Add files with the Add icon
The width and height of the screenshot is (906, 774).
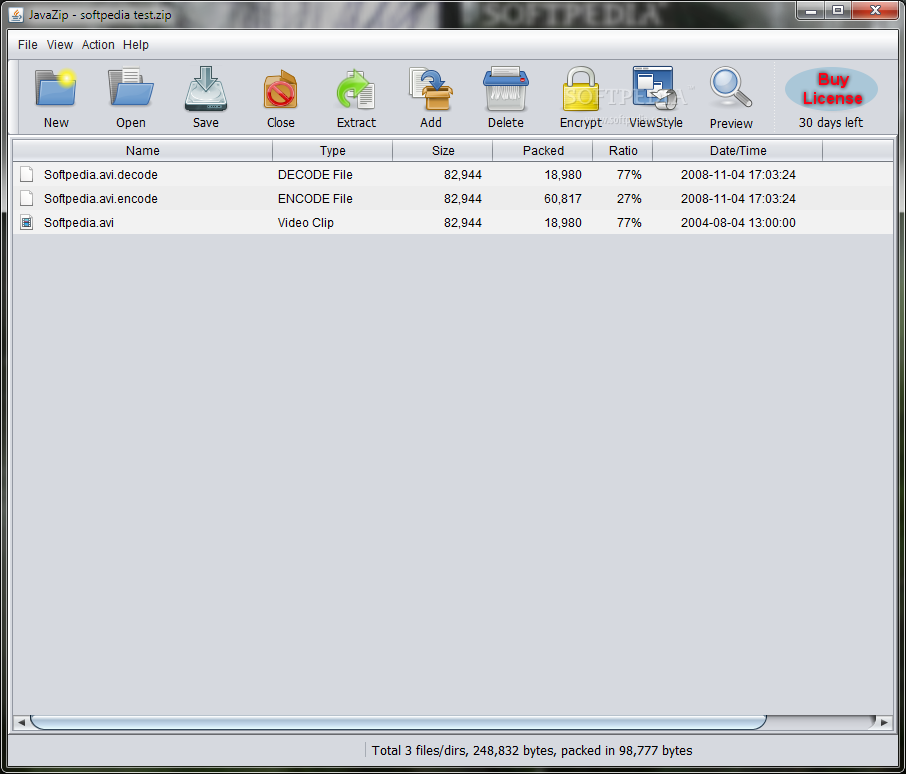tap(430, 89)
